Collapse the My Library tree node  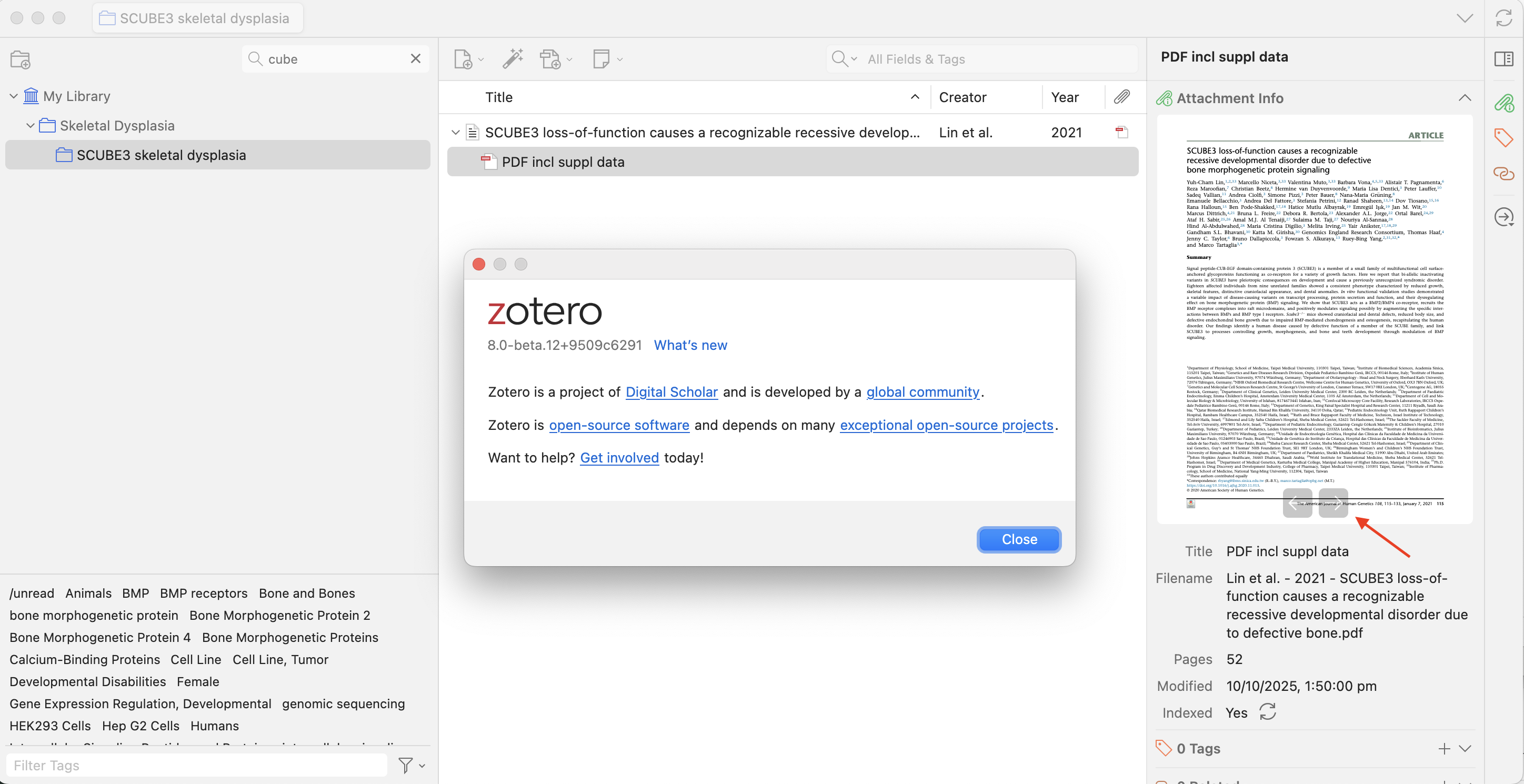(x=14, y=96)
